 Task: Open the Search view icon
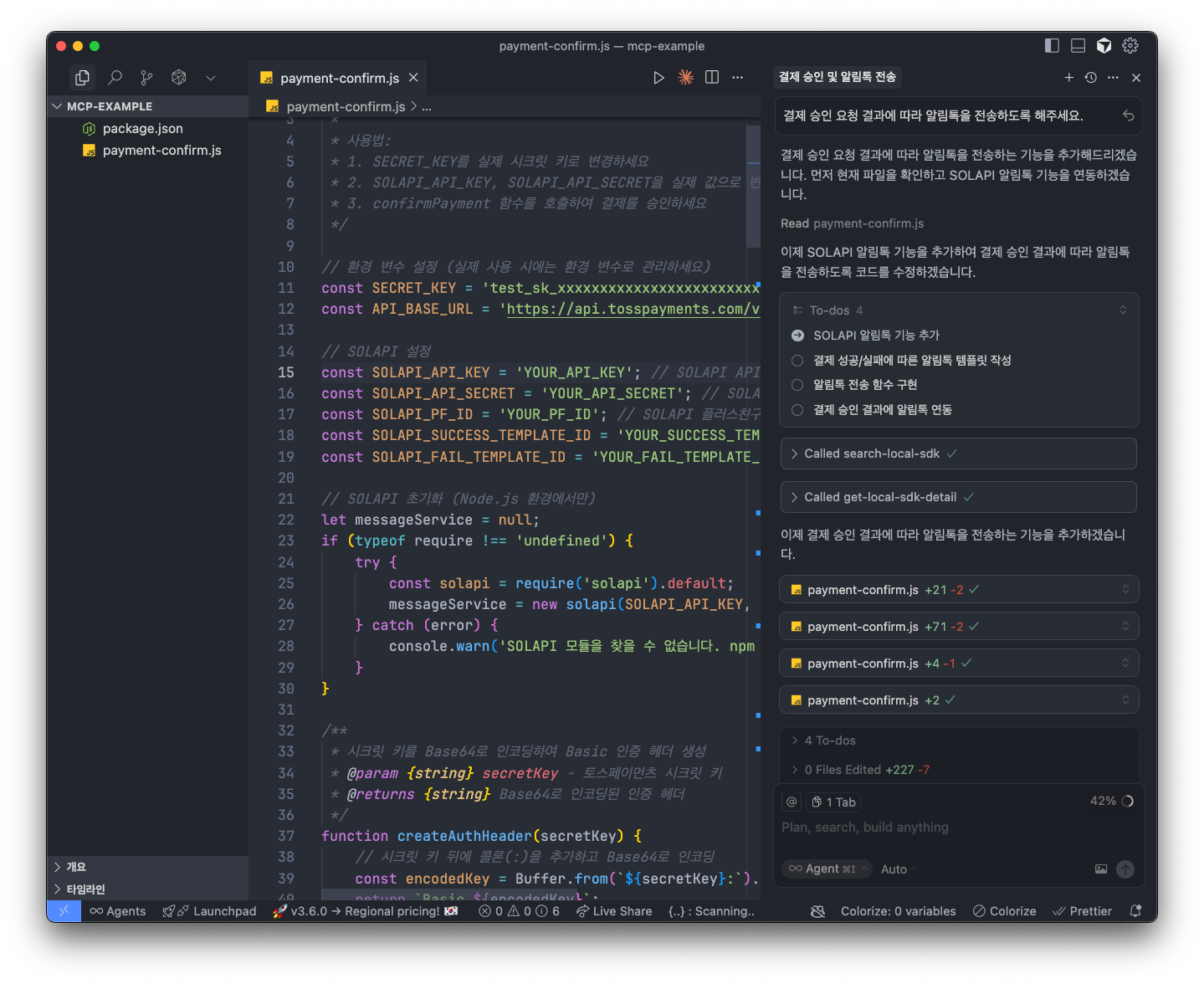[115, 78]
